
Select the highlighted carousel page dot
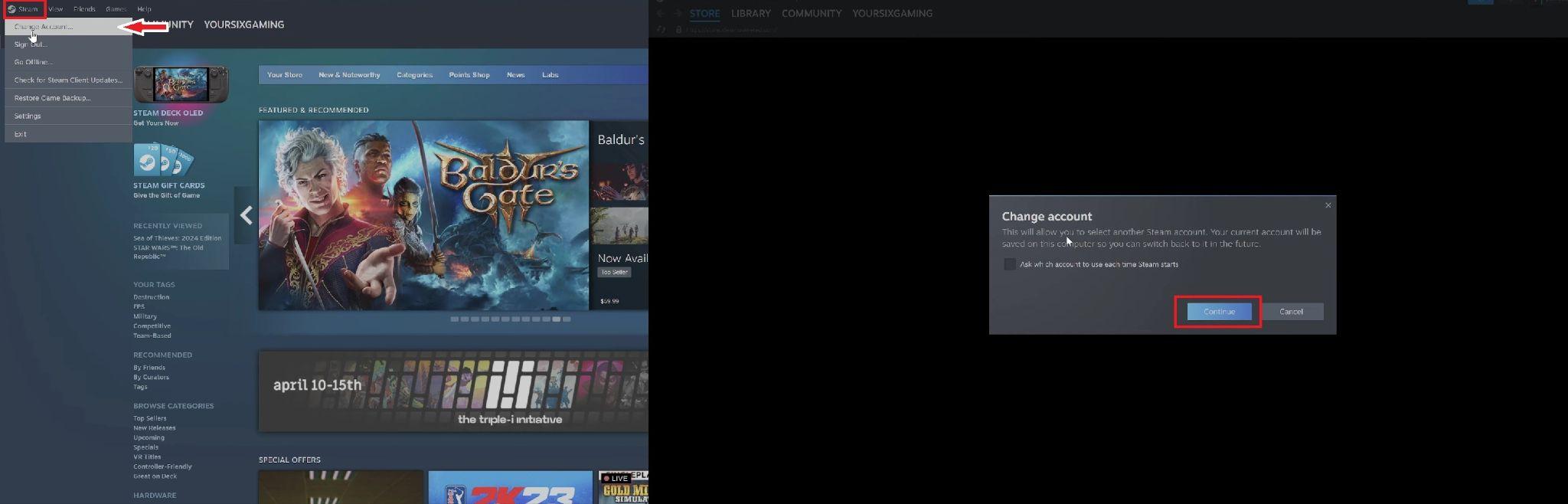click(x=557, y=319)
